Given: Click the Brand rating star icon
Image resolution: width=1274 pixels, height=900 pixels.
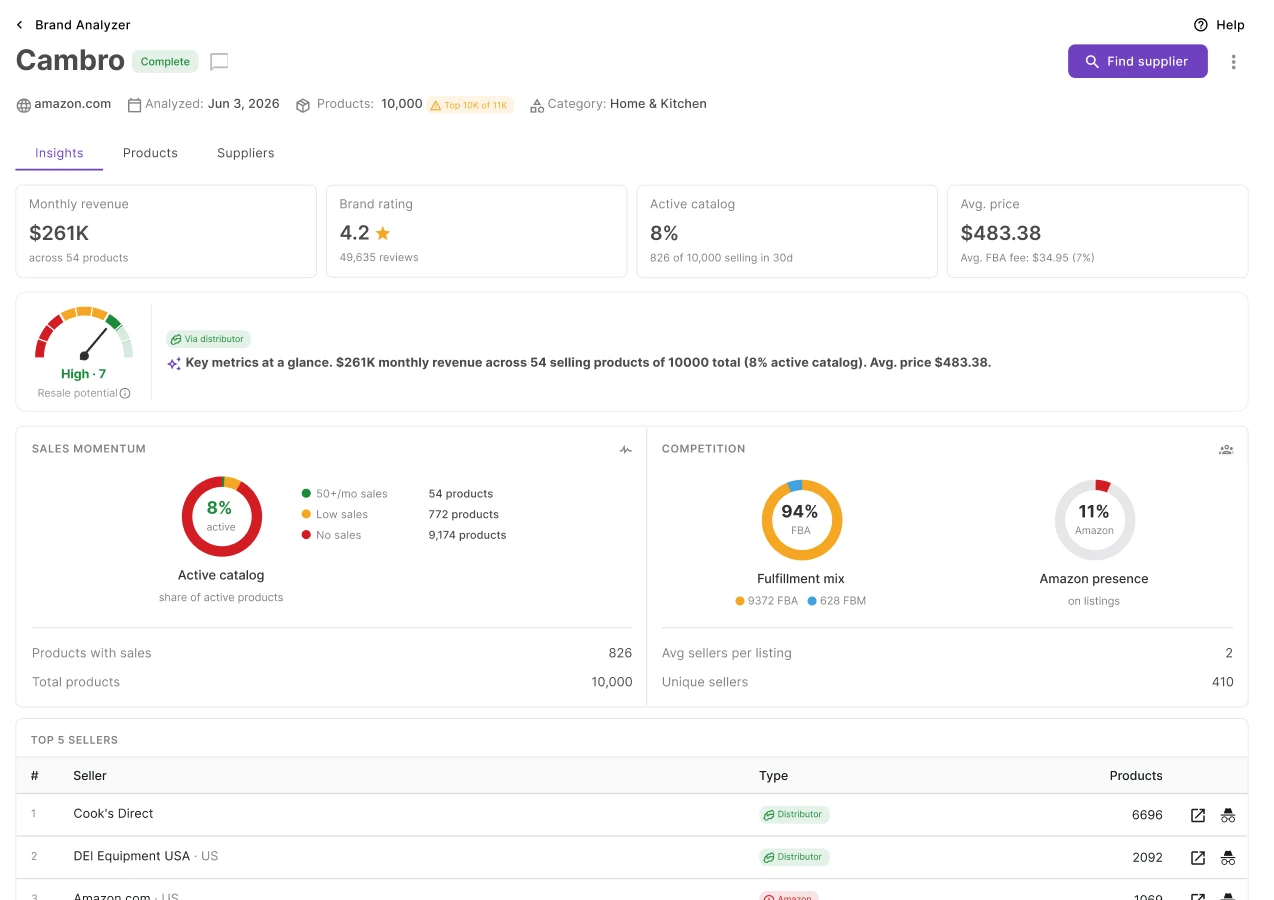Looking at the screenshot, I should click(x=382, y=233).
